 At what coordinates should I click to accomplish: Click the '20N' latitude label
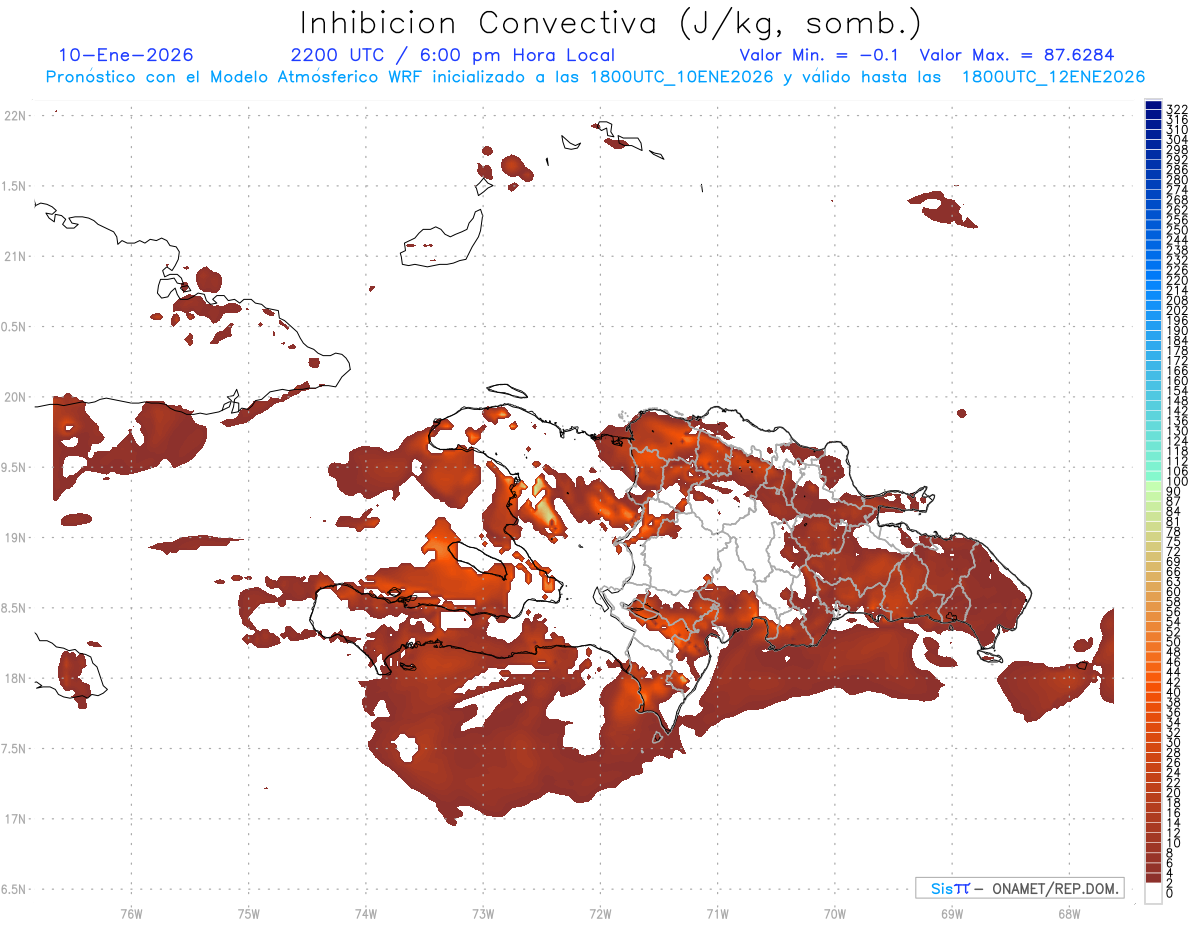(15, 397)
